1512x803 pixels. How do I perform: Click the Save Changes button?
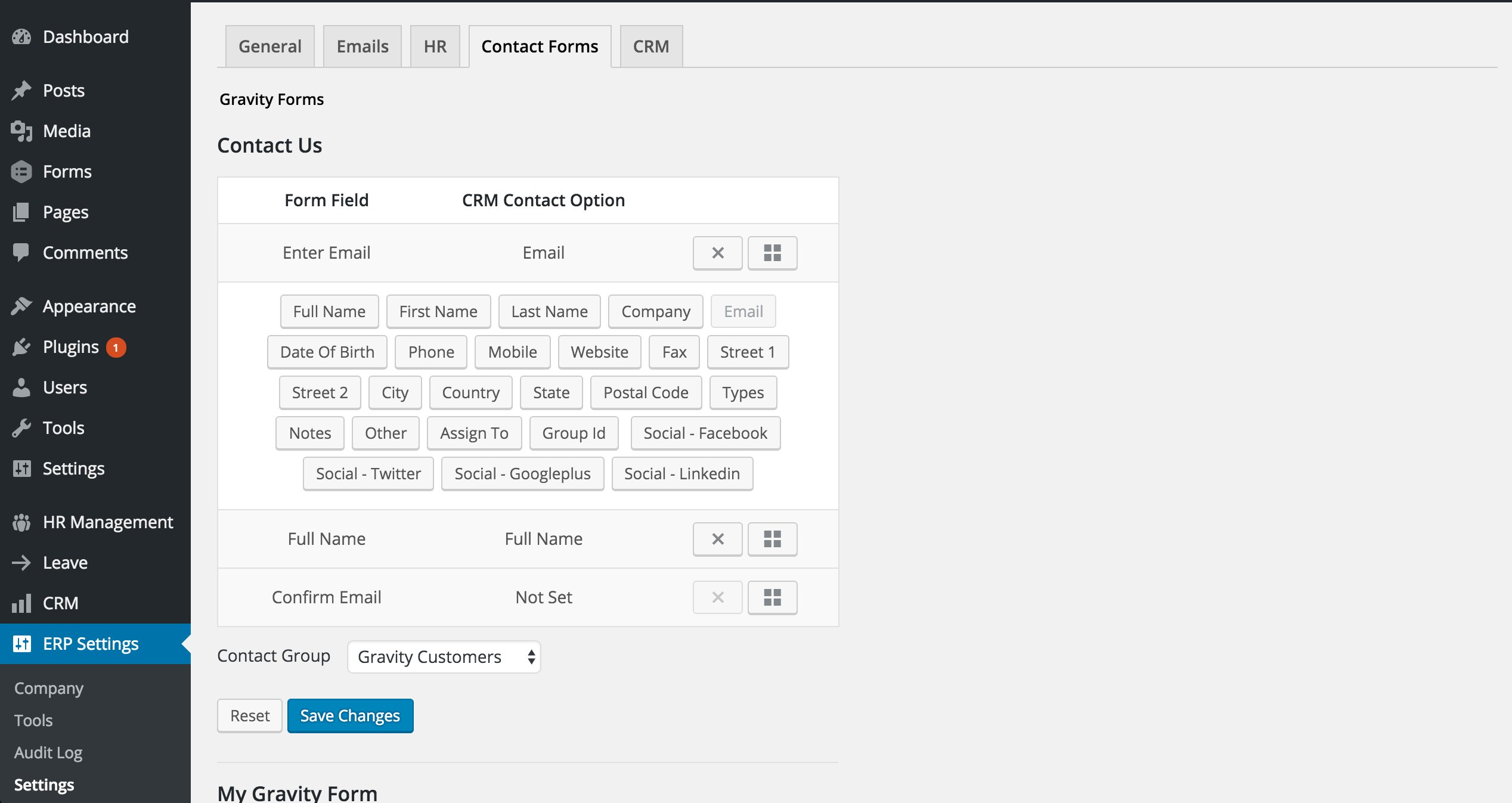click(350, 715)
